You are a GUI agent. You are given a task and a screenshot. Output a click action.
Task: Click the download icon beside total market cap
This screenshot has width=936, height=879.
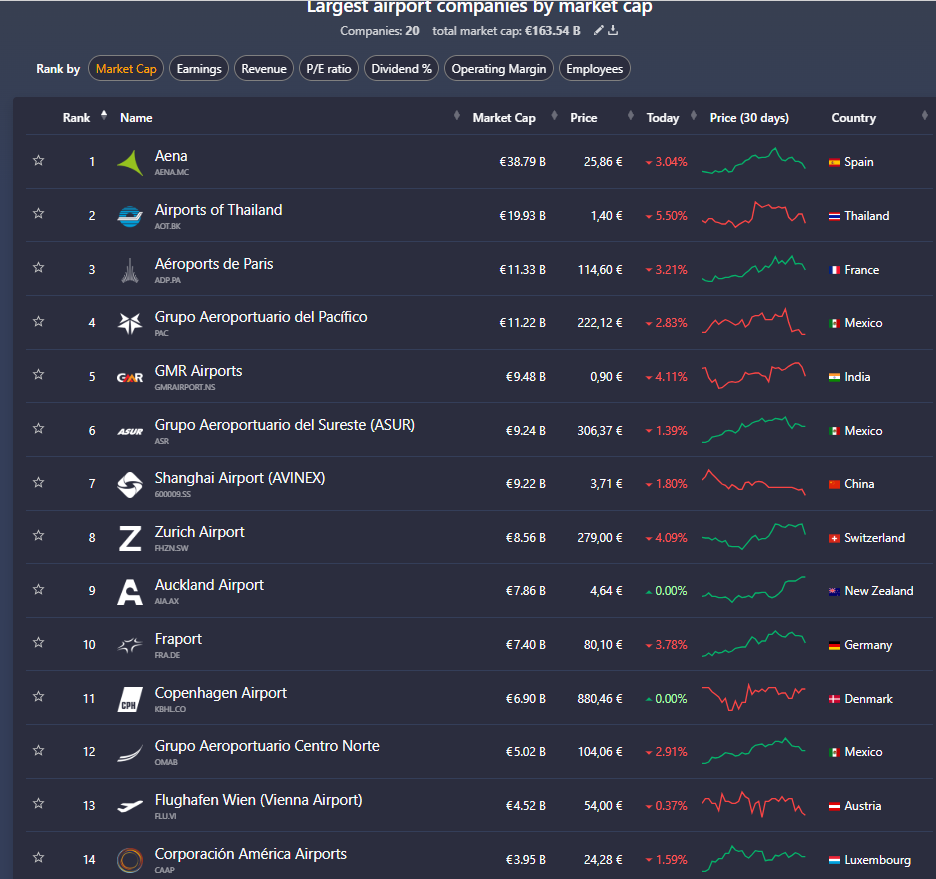(x=613, y=30)
